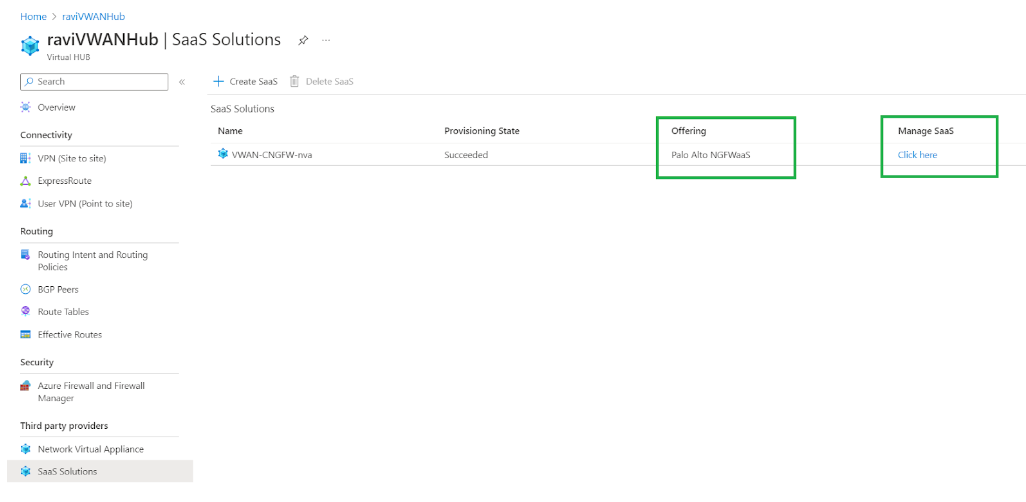Click the Home breadcrumb link
Viewport: 1026px width, 502px height.
pos(33,17)
